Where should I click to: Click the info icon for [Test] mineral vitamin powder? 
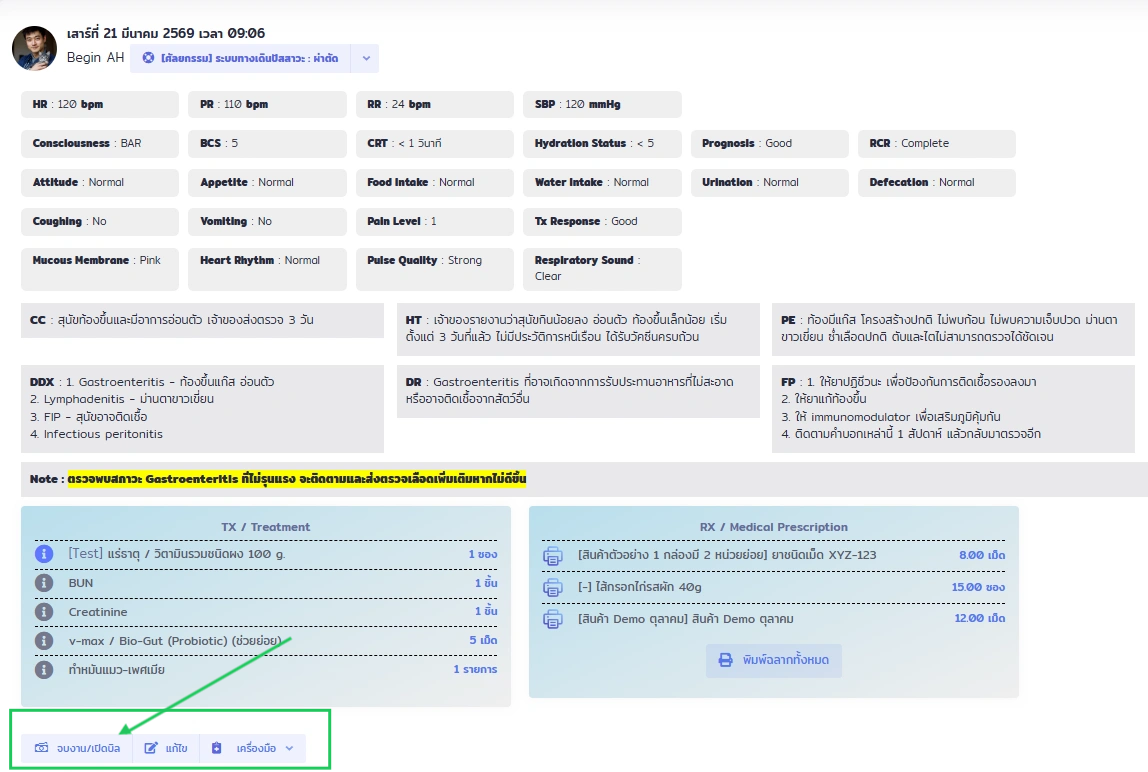pos(44,554)
